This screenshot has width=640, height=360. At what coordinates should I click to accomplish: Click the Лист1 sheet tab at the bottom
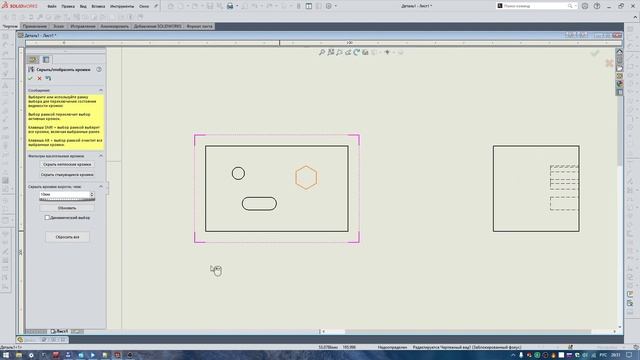click(59, 331)
